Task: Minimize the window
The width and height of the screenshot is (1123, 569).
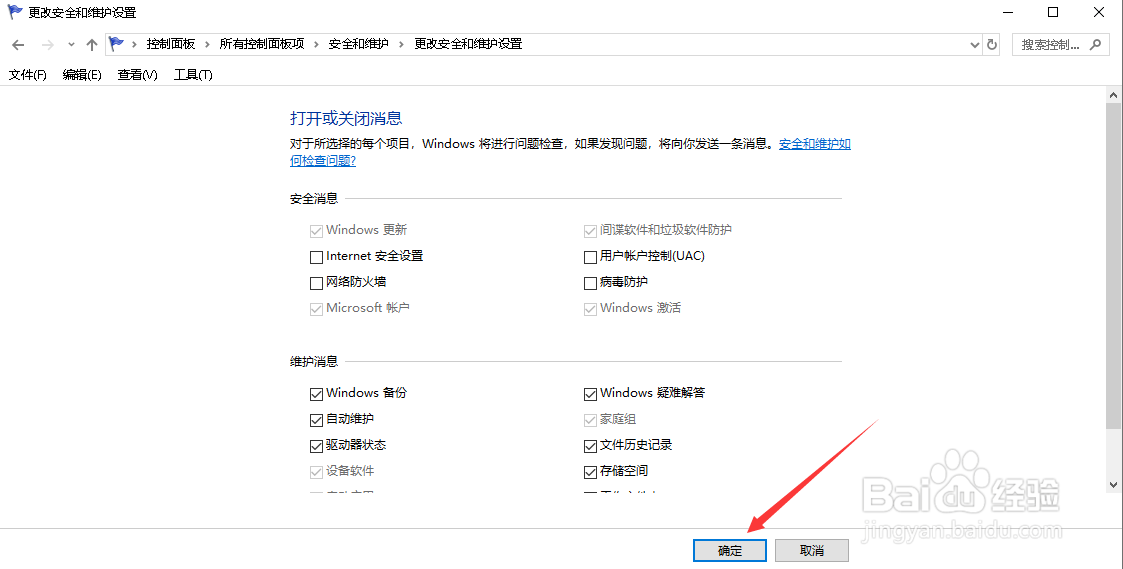Action: click(1008, 12)
